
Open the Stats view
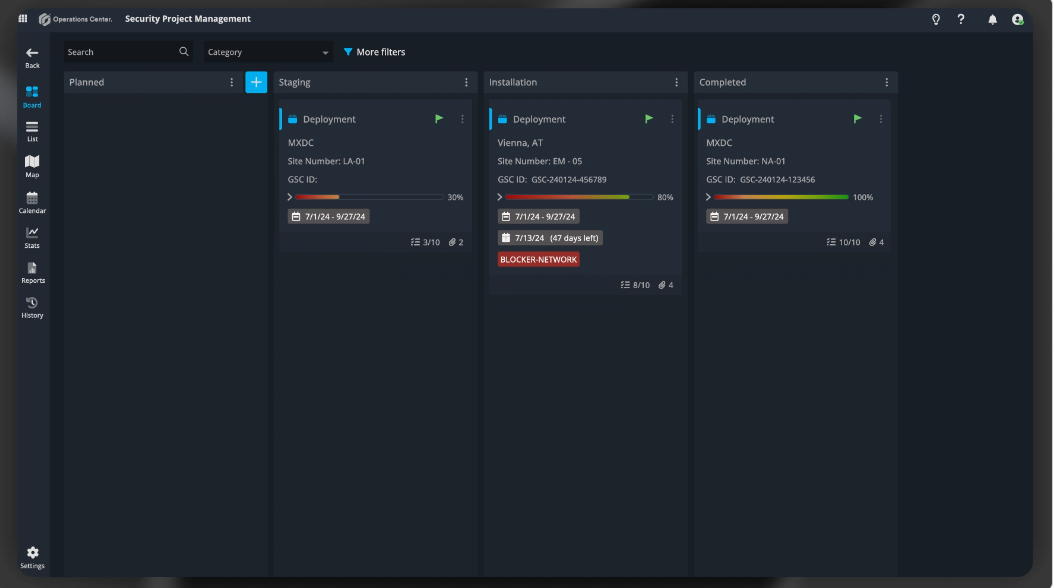point(32,238)
